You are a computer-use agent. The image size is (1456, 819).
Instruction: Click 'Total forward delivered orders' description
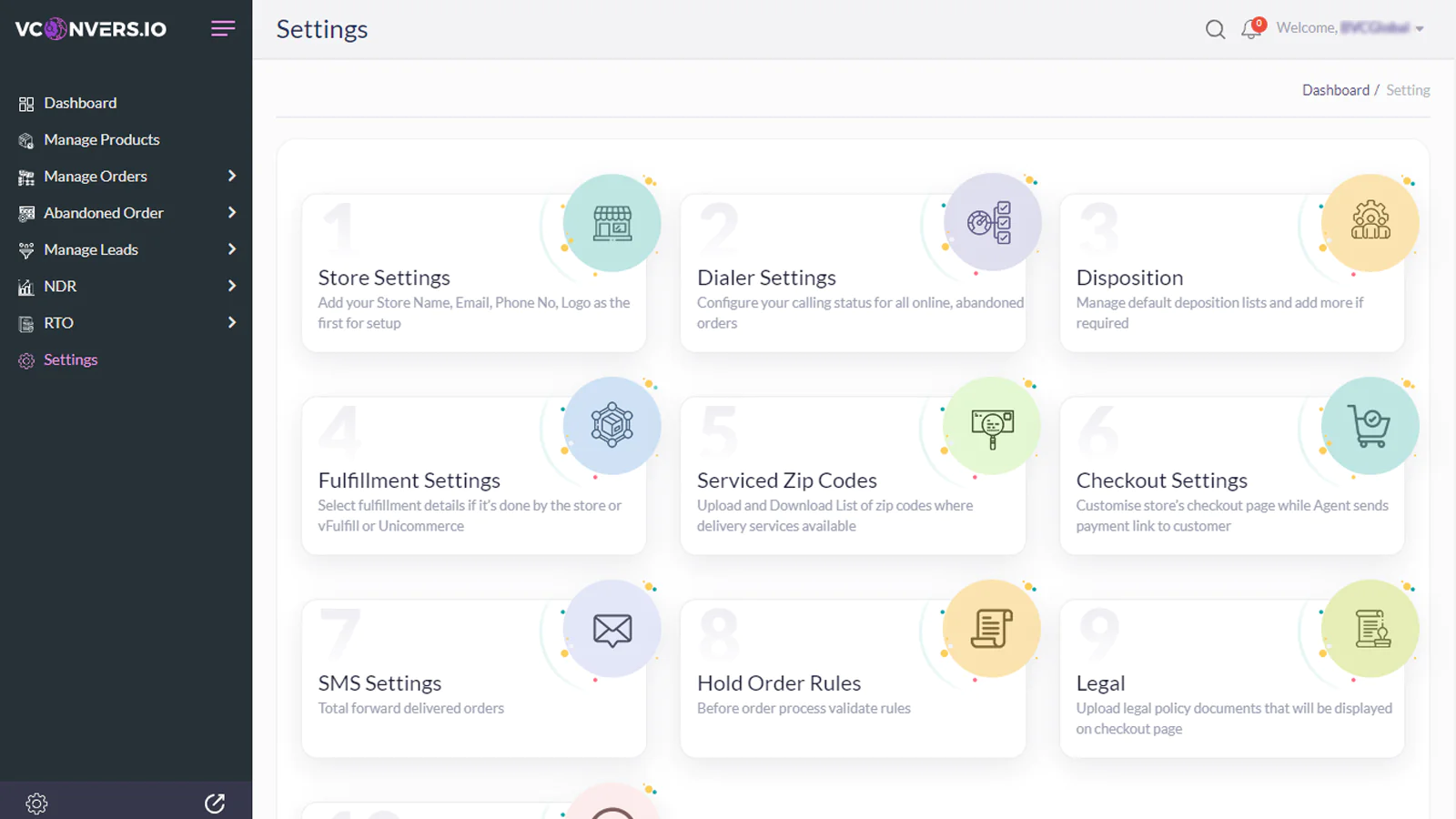point(410,708)
